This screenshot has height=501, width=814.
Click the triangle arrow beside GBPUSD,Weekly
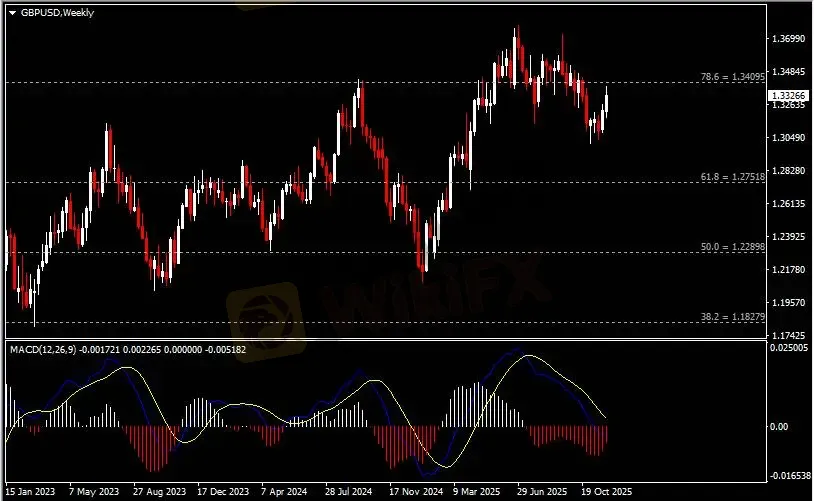[12, 13]
